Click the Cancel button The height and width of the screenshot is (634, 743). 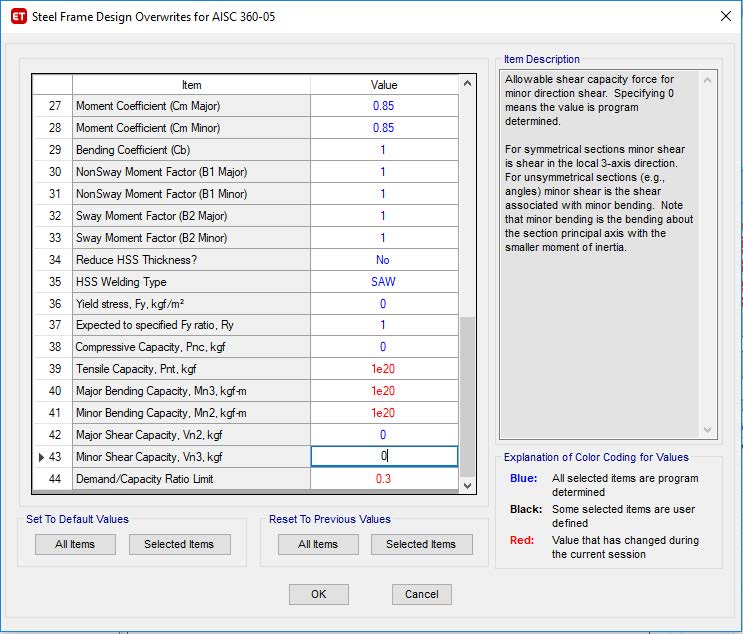pos(421,594)
